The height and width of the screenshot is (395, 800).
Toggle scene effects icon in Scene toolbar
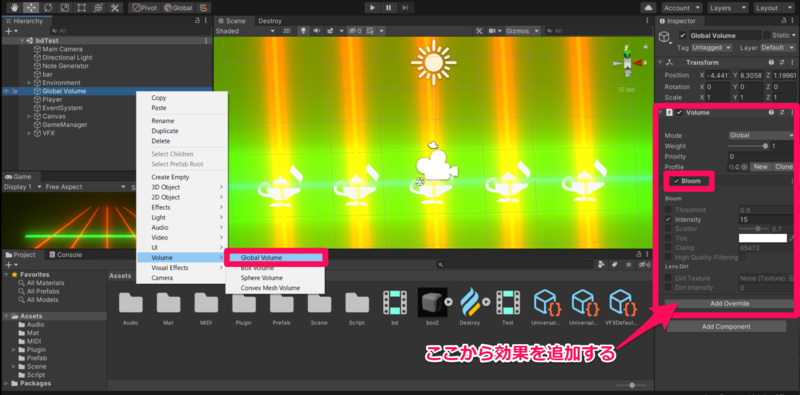tap(330, 31)
